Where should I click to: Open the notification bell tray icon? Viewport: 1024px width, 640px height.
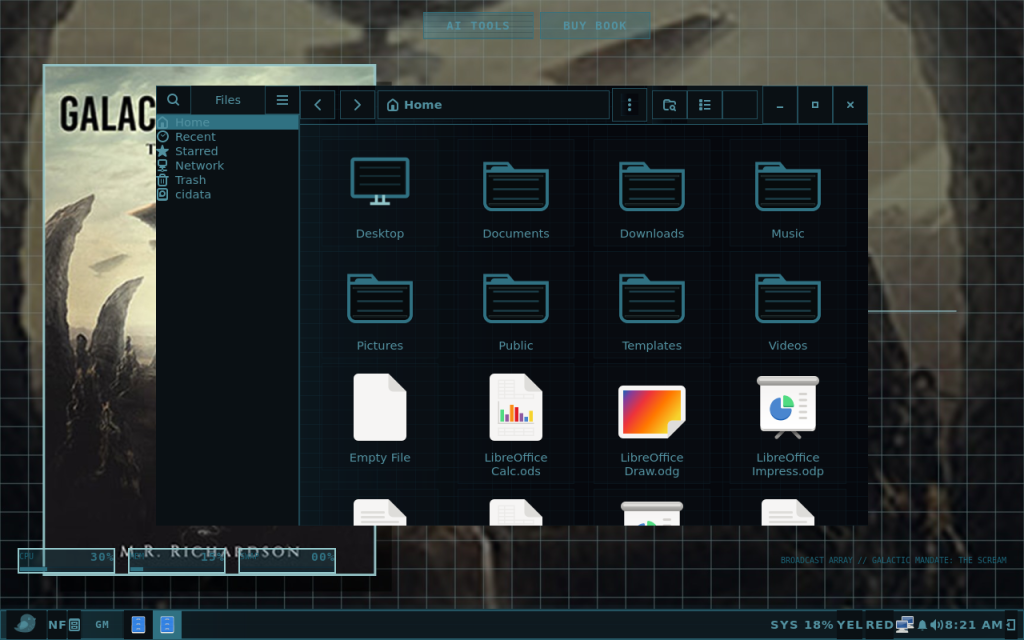(x=922, y=625)
